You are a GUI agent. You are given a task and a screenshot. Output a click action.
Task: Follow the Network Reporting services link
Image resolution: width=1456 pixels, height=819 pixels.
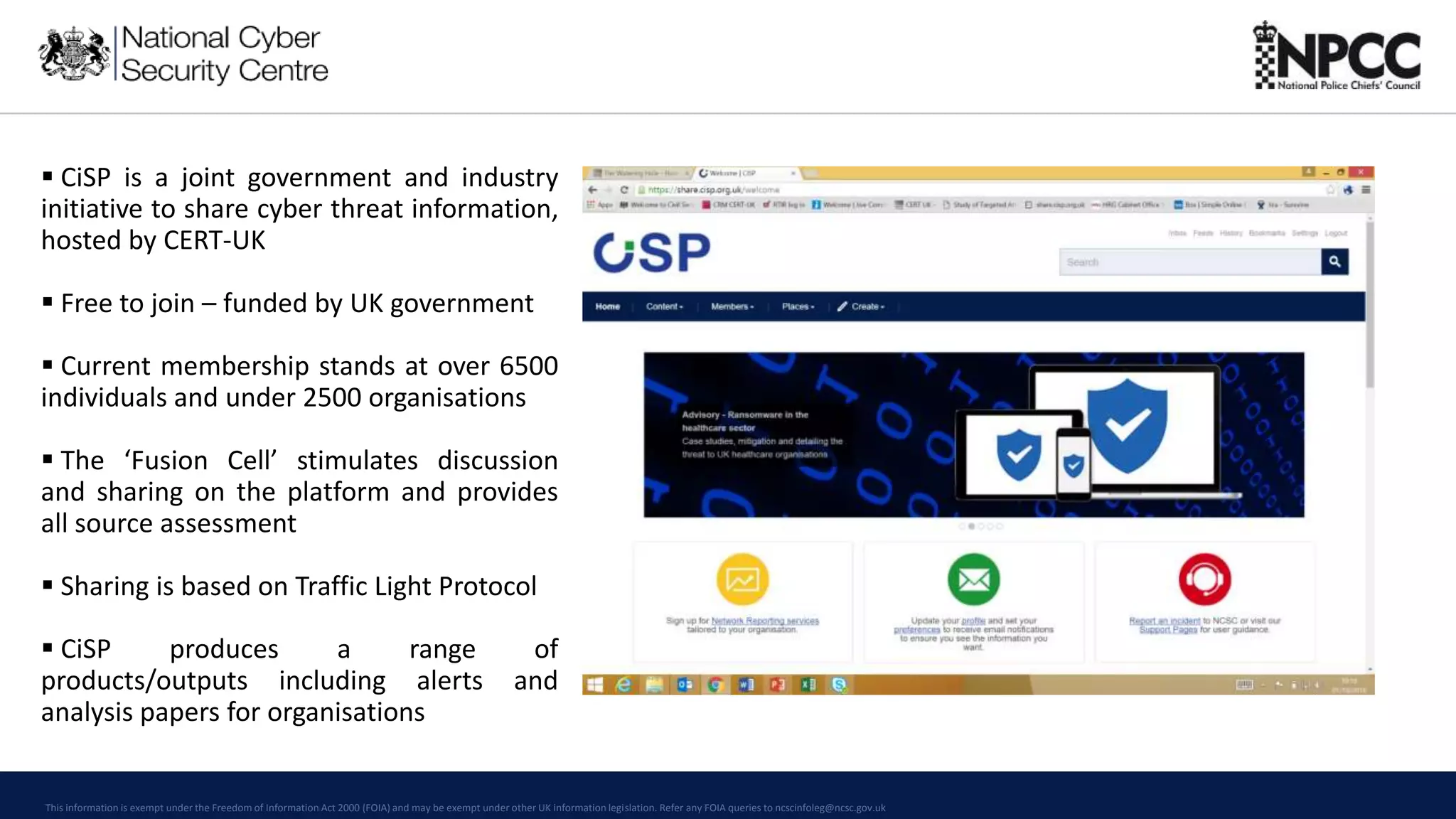point(765,621)
